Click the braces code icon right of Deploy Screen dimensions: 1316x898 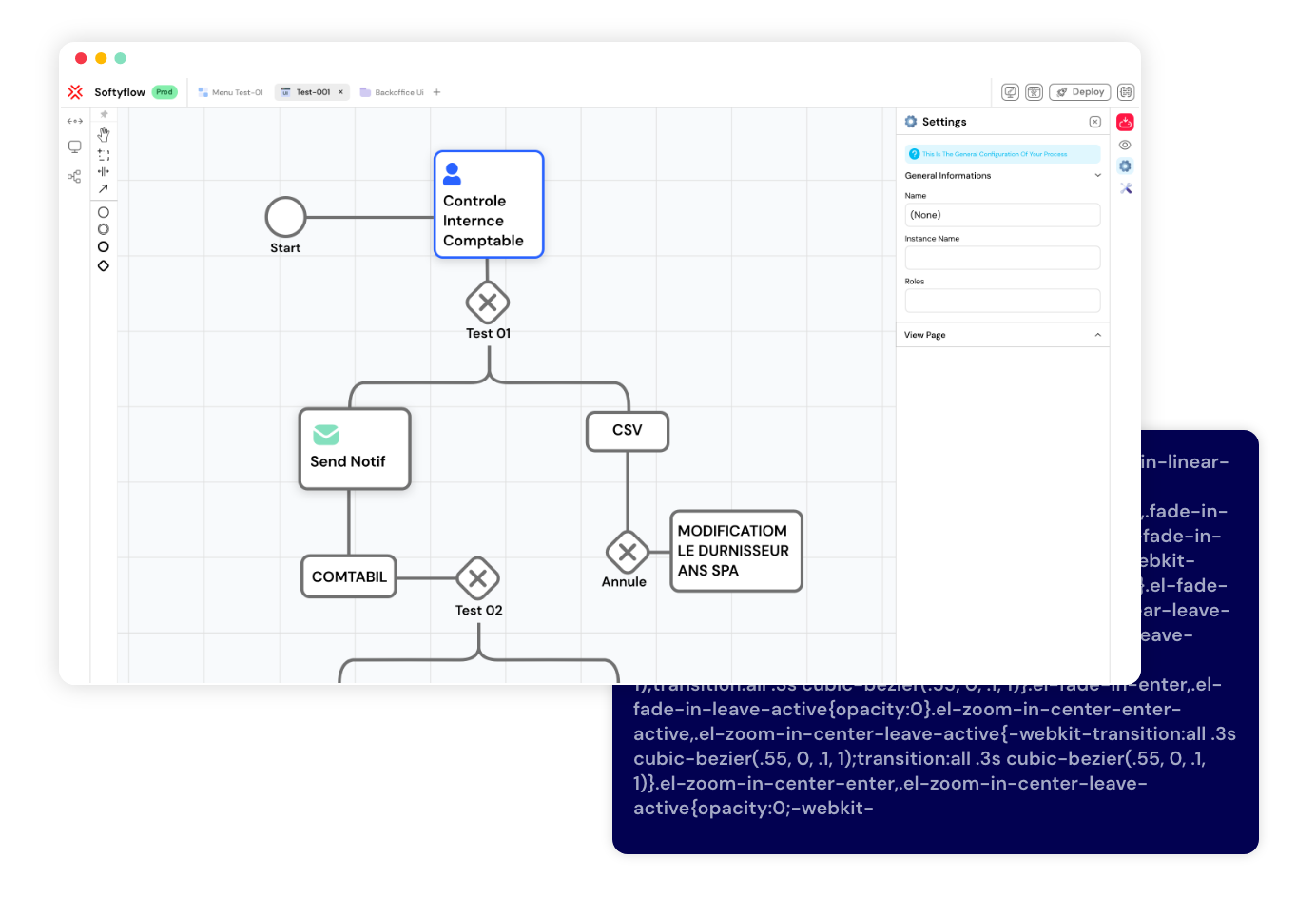1126,92
